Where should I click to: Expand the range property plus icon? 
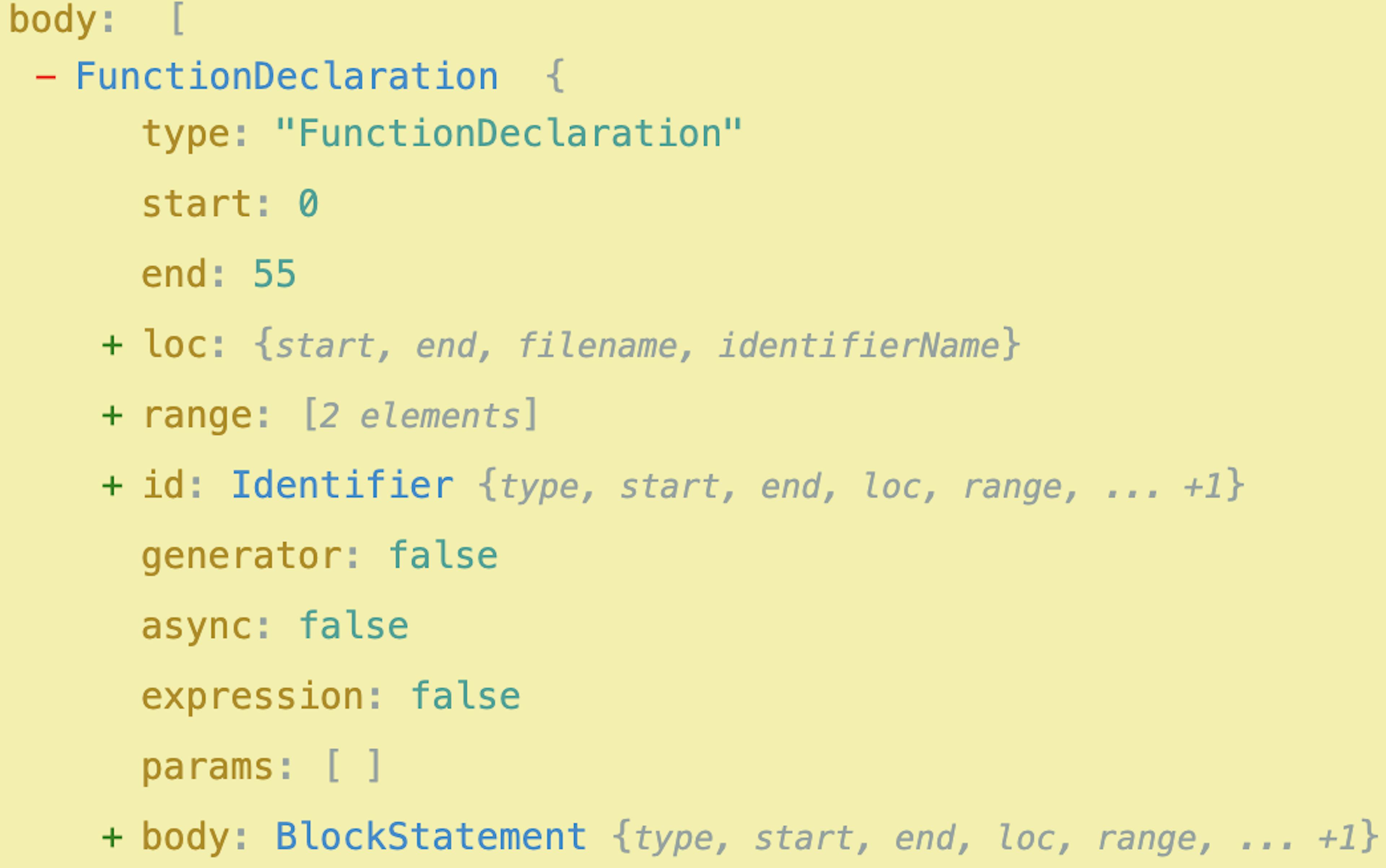pos(112,416)
